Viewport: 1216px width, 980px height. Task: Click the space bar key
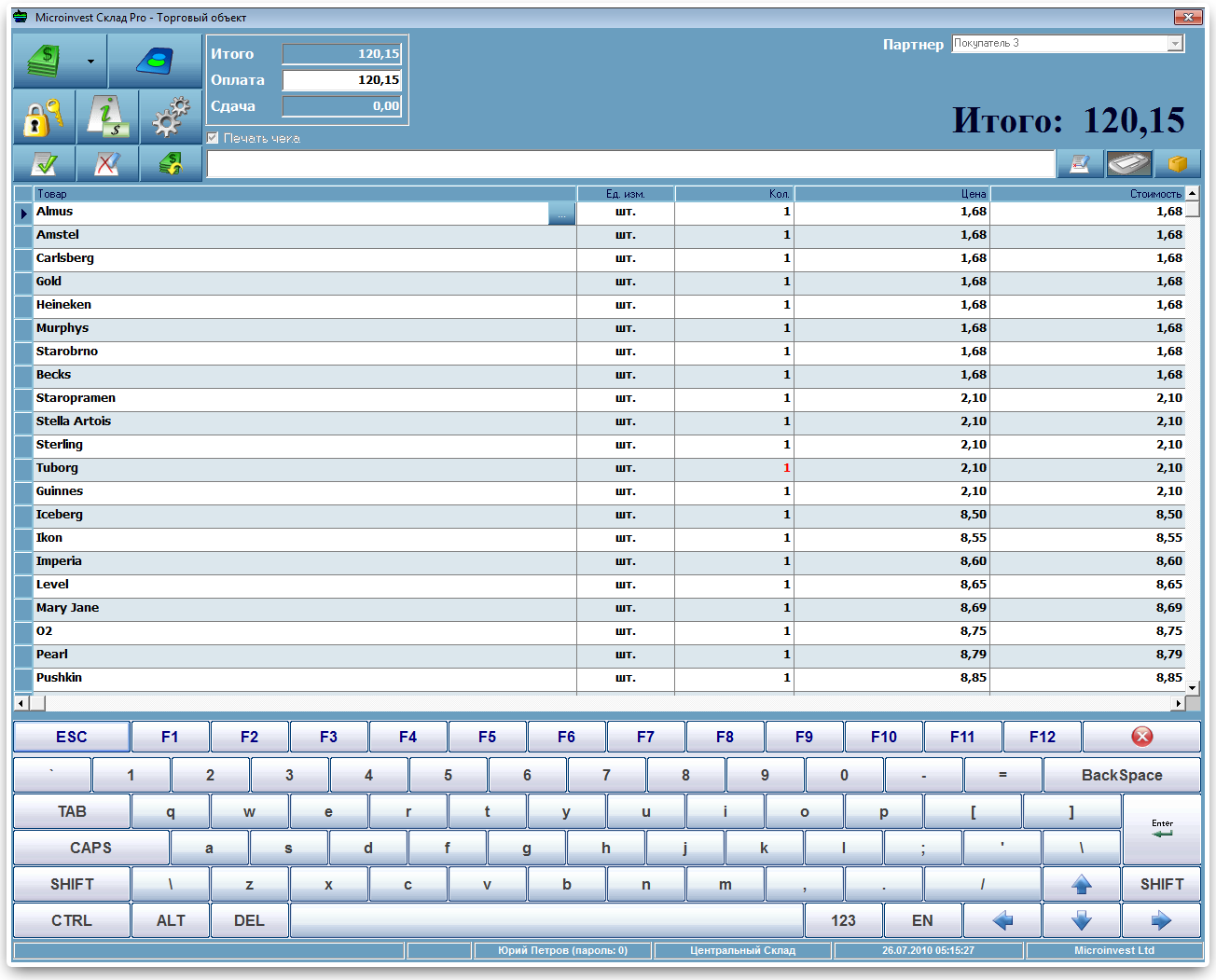tap(546, 920)
